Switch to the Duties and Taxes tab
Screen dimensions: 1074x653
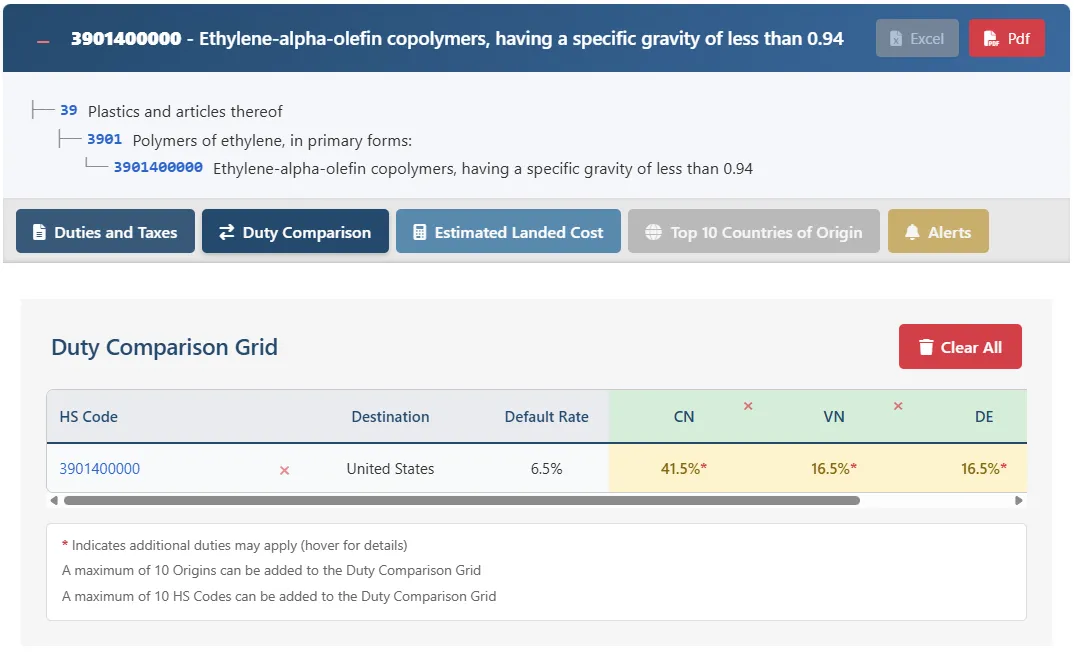pos(105,231)
